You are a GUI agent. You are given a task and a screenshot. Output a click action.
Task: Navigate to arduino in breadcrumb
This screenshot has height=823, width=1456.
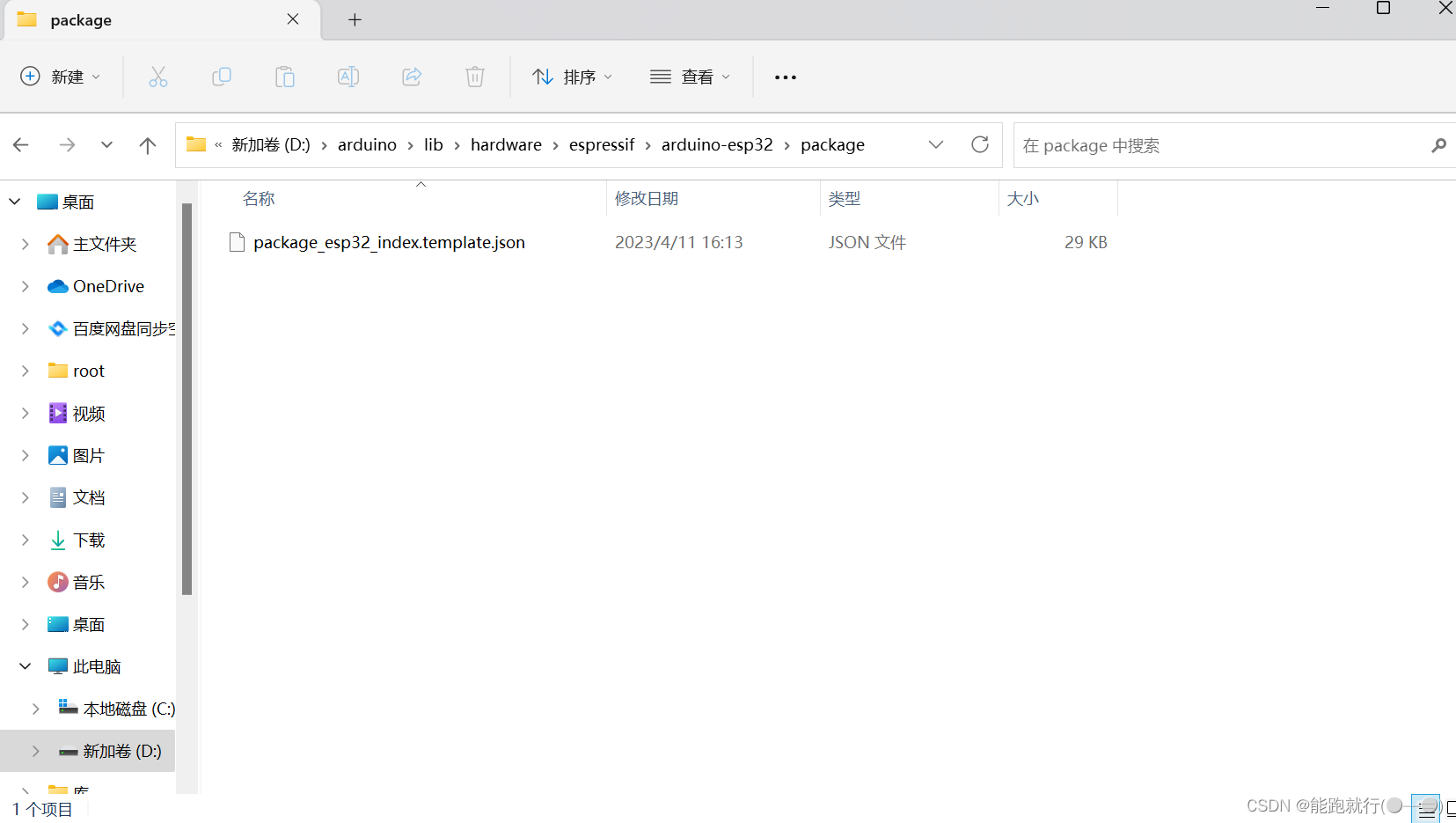click(x=367, y=144)
